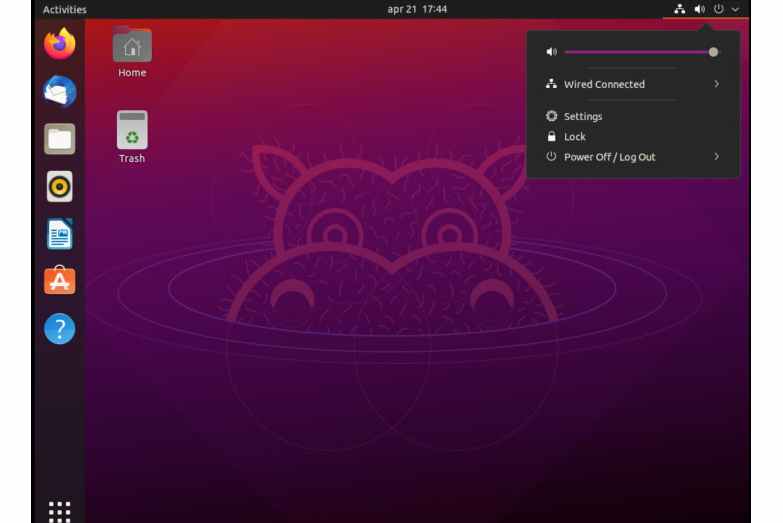Click the Activities button

pyautogui.click(x=64, y=9)
